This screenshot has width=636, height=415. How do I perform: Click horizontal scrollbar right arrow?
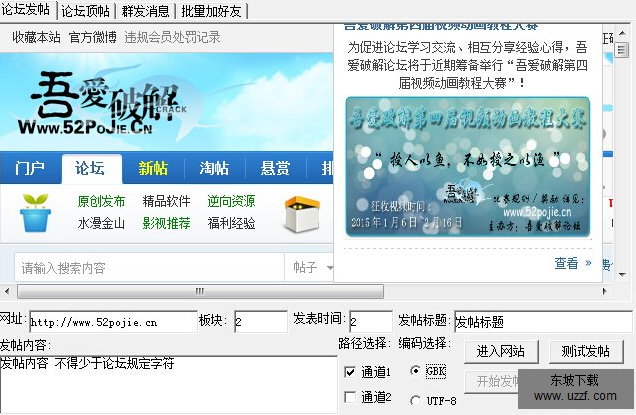605,291
